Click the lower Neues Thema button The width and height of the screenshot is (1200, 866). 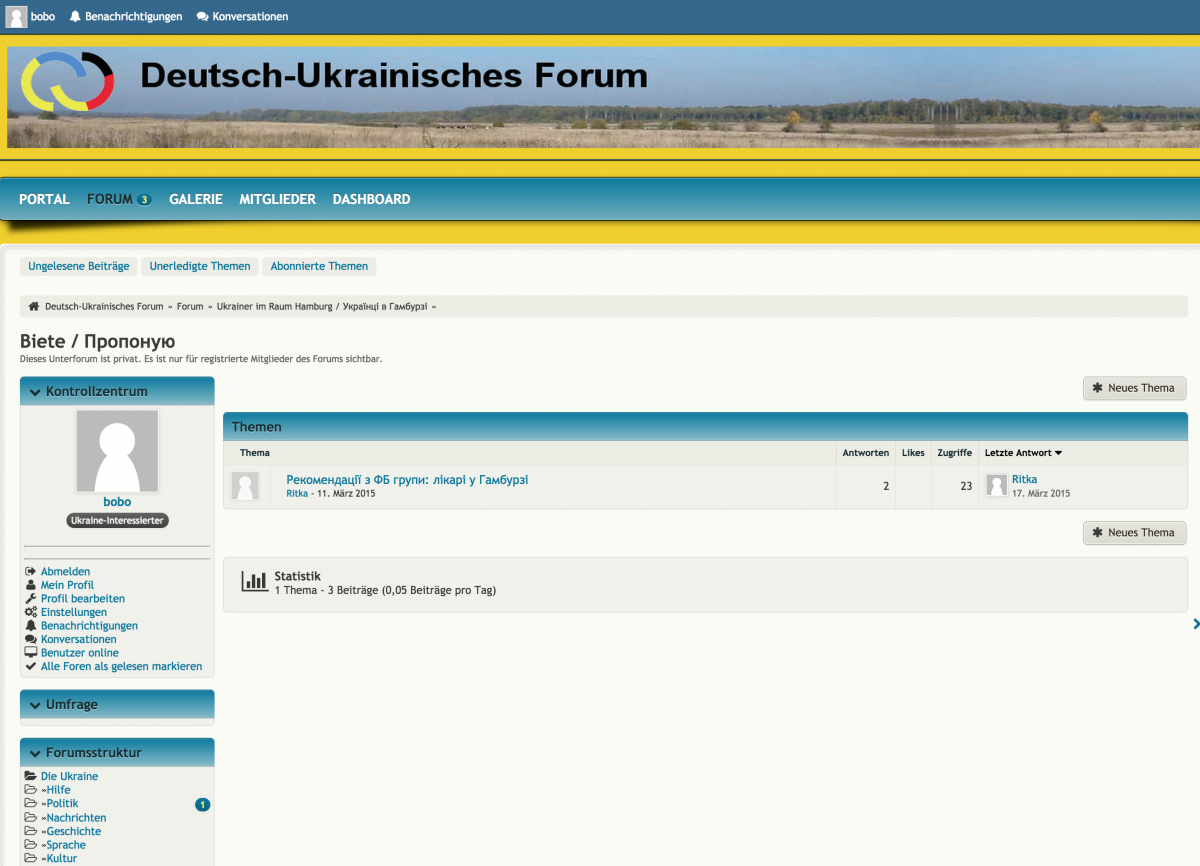click(1135, 533)
